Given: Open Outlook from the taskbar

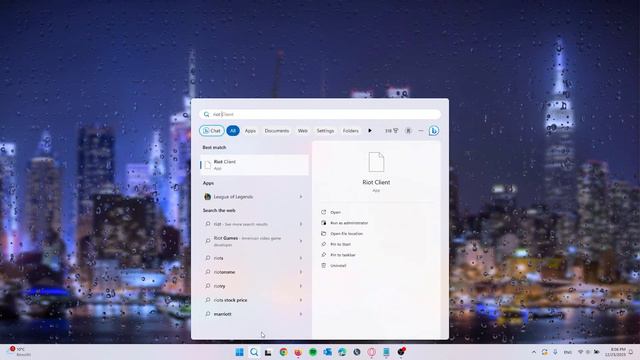Looking at the screenshot, I should [327, 352].
